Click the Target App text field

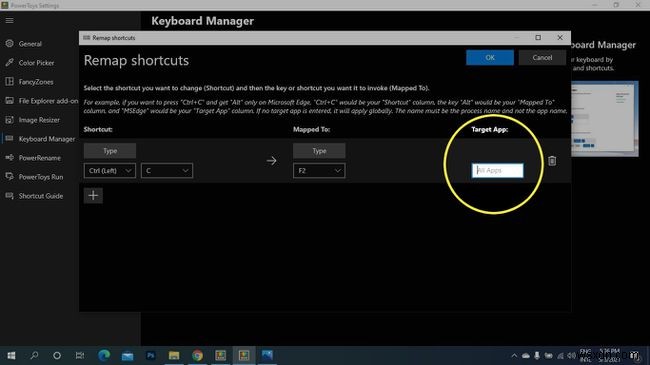pyautogui.click(x=497, y=170)
